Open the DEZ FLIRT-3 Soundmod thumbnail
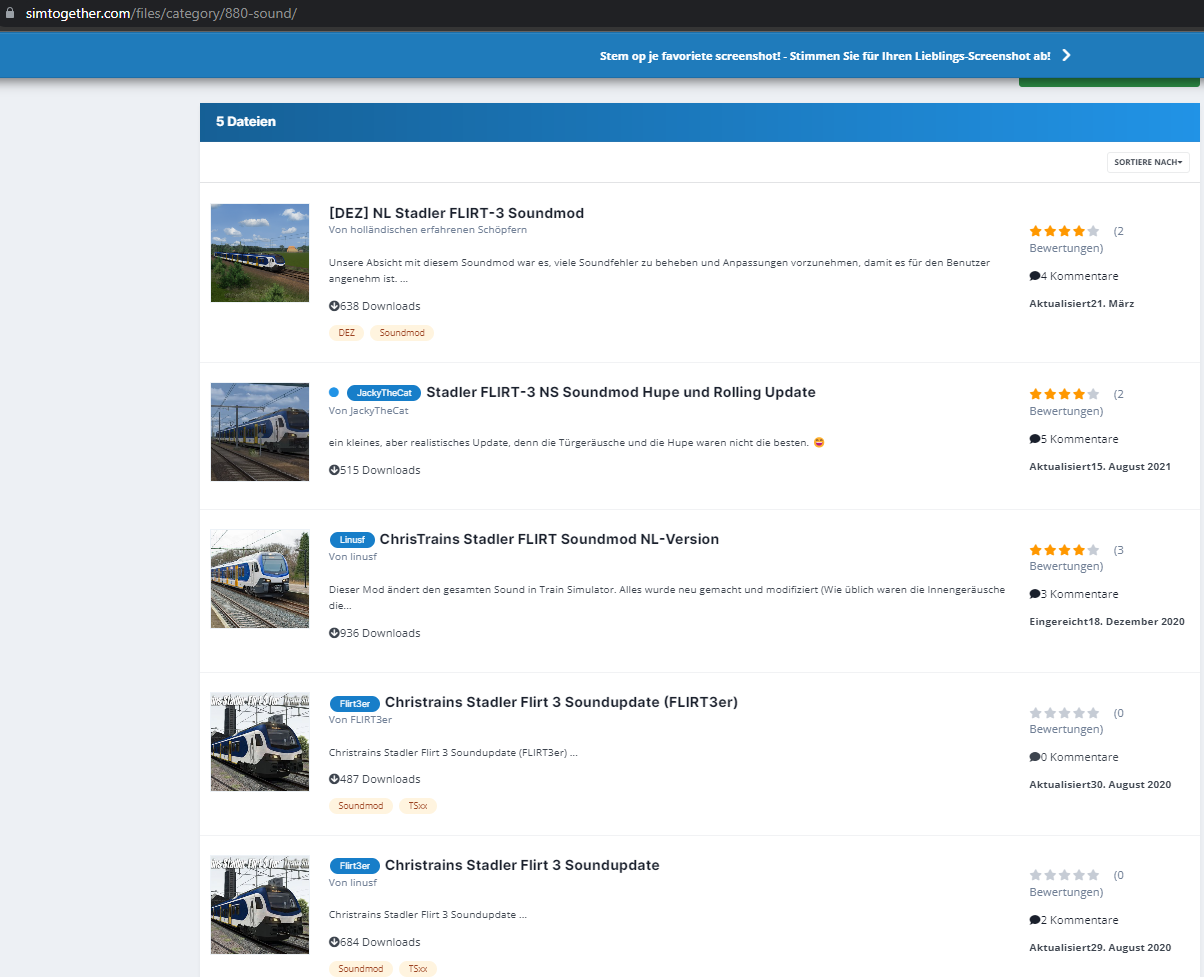This screenshot has height=977, width=1204. tap(260, 253)
